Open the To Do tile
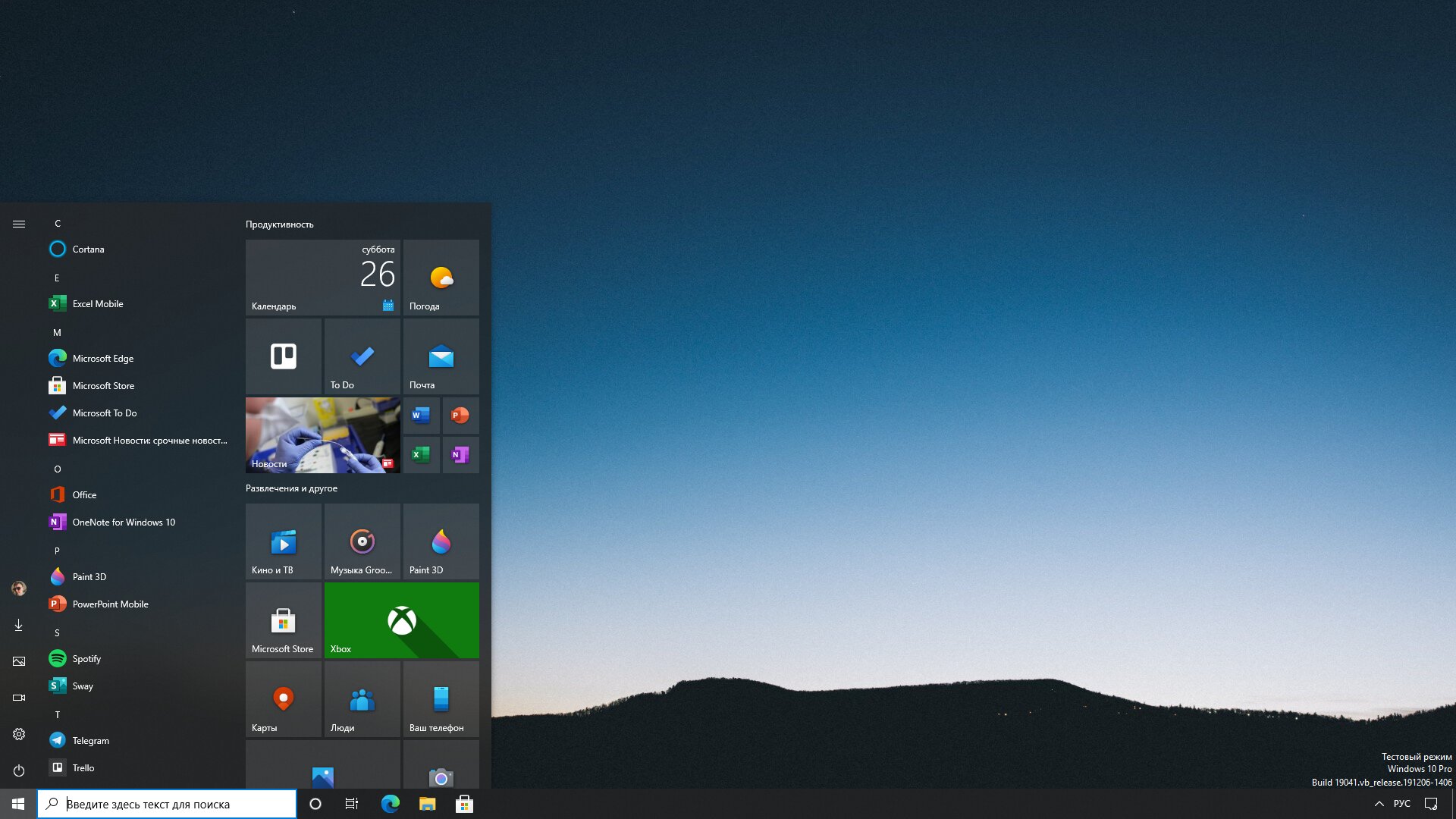The image size is (1456, 819). [x=362, y=356]
